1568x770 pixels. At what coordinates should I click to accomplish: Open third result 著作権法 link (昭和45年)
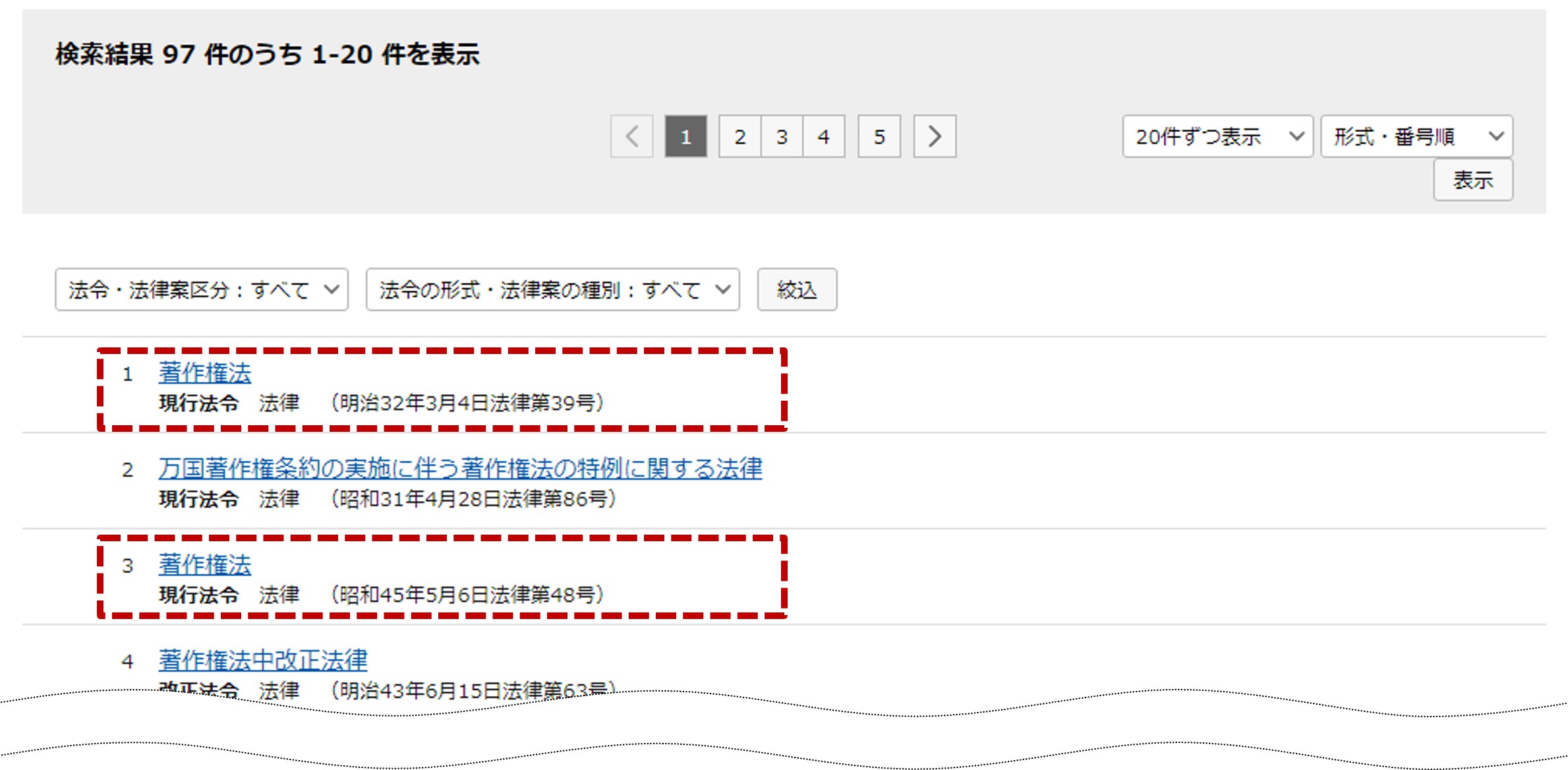click(x=205, y=565)
